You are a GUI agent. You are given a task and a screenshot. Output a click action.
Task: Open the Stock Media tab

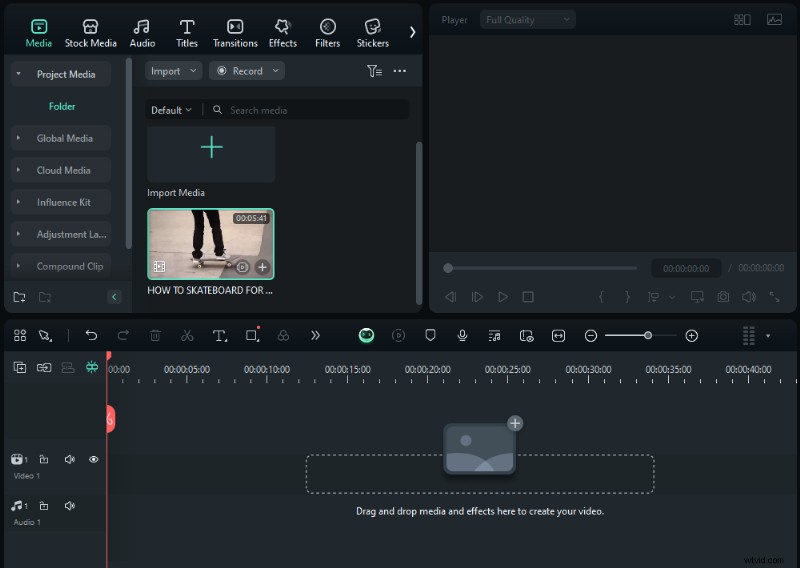coord(90,33)
